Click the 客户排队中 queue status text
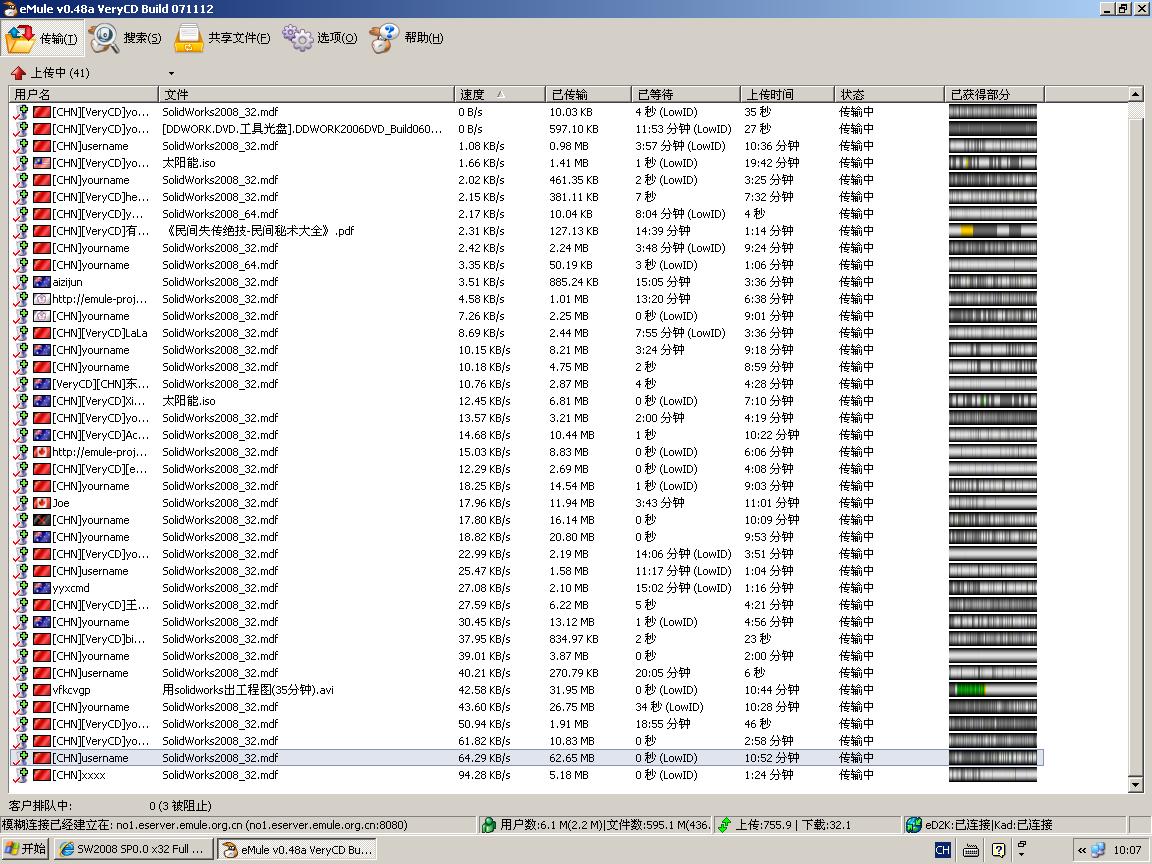1152x864 pixels. point(40,806)
